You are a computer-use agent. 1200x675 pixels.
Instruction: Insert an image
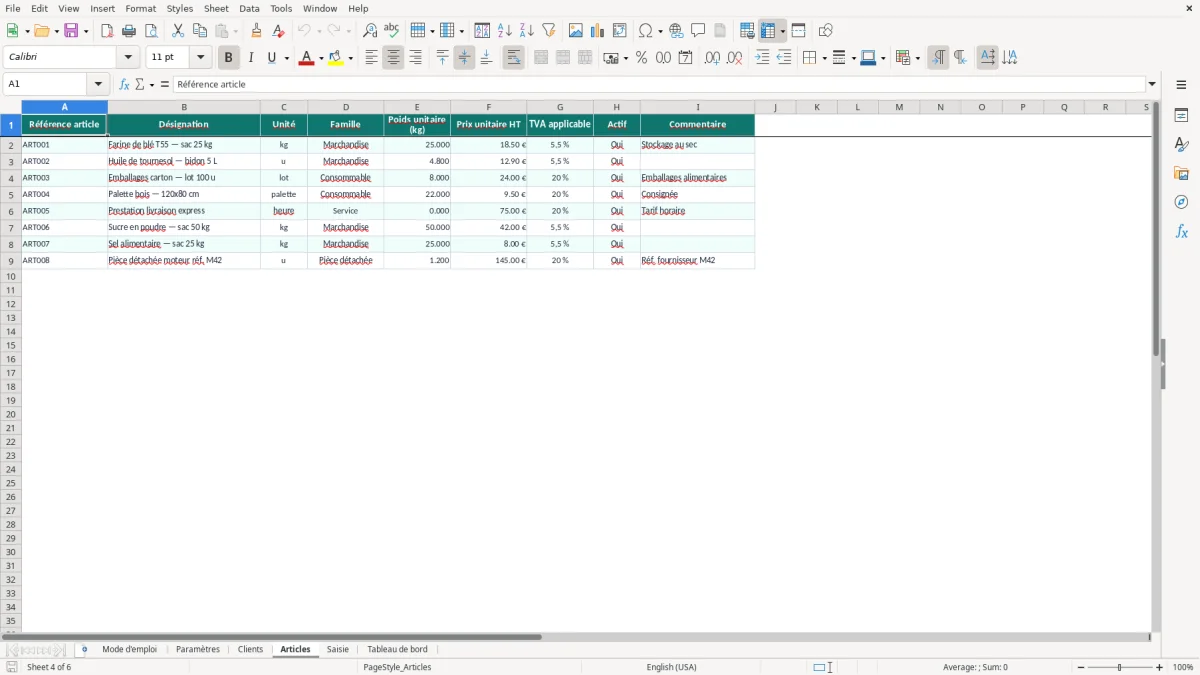[x=576, y=31]
